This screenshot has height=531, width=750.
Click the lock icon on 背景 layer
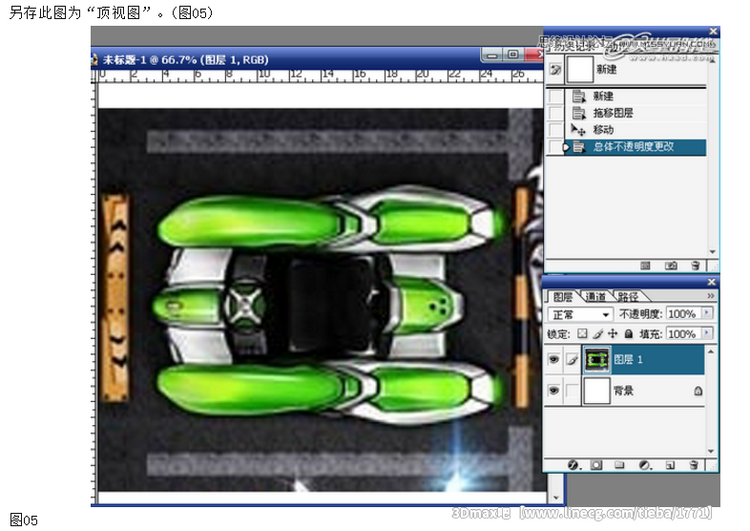click(698, 391)
